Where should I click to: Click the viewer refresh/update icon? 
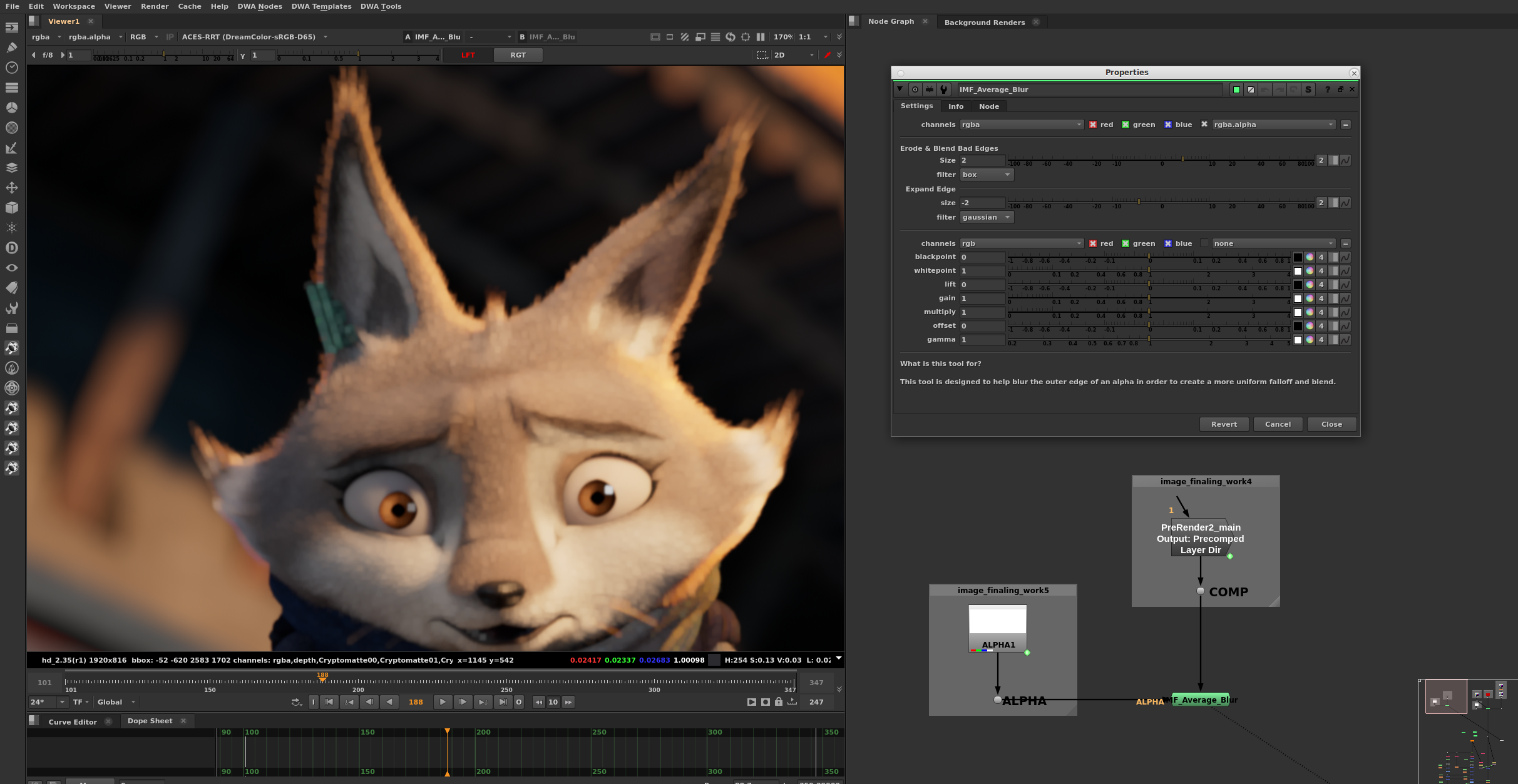tap(731, 37)
